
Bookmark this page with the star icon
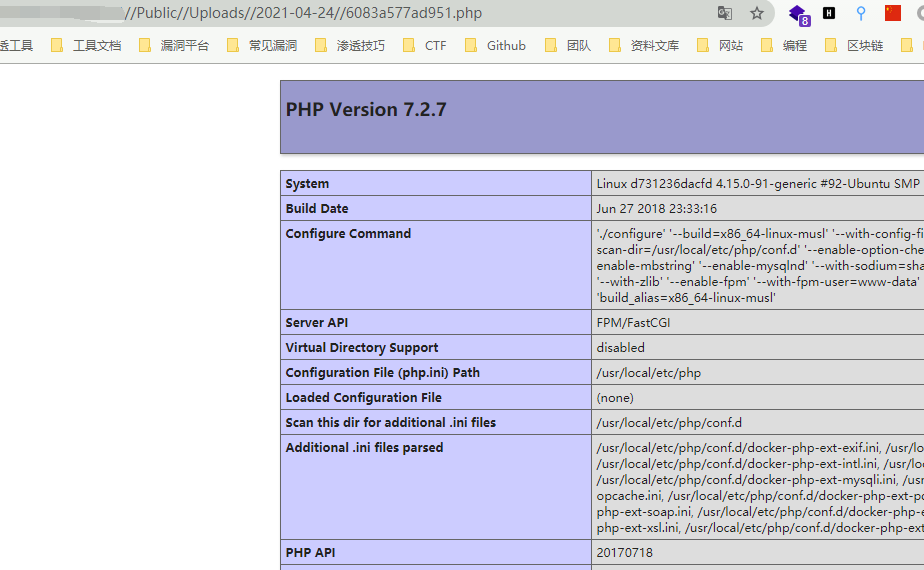pos(757,13)
